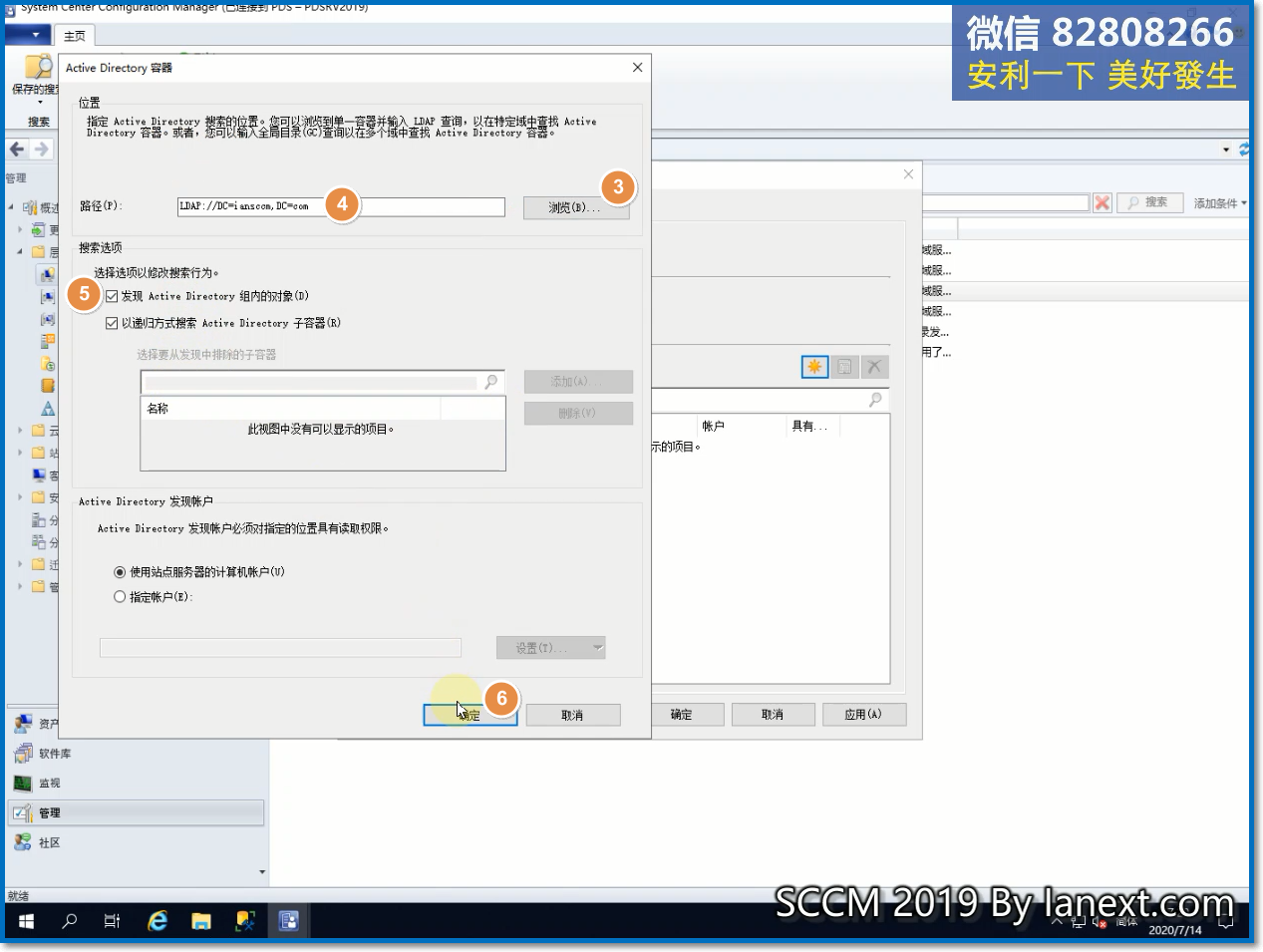Open the Add Criteria (添加条件) dropdown
Viewport: 1263px width, 952px height.
[x=1220, y=203]
